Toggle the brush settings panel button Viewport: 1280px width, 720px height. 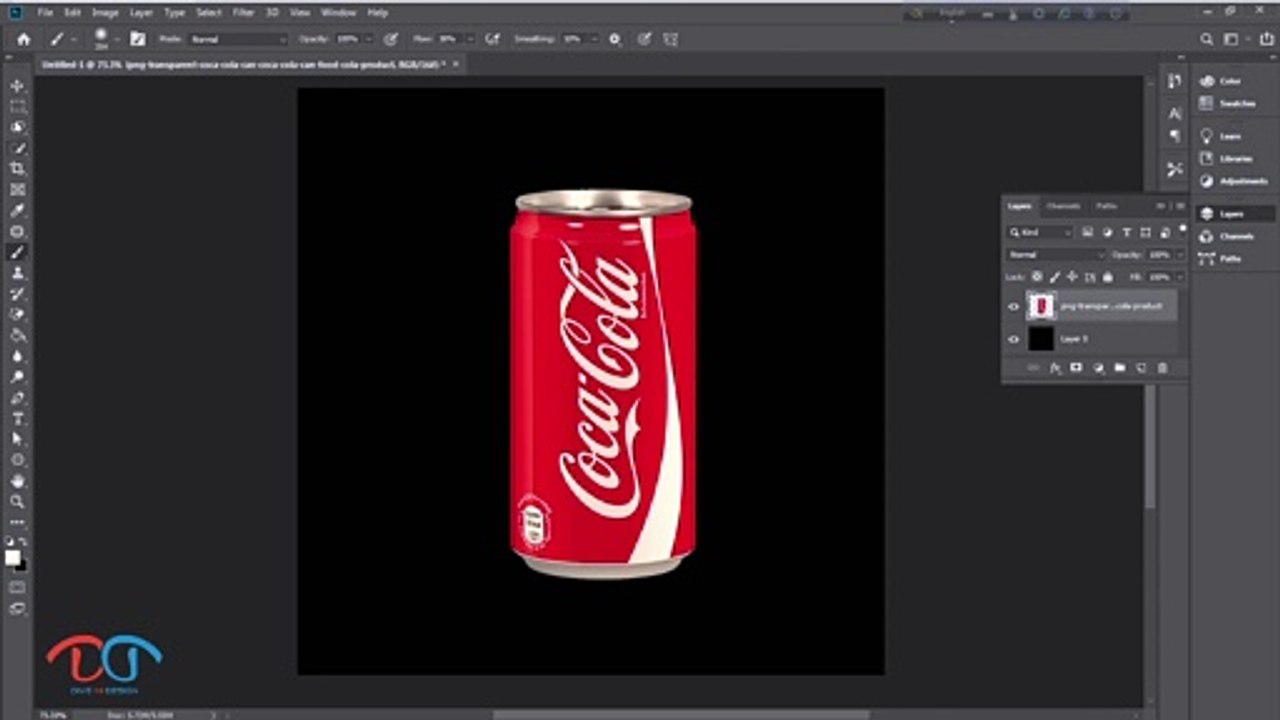click(138, 39)
